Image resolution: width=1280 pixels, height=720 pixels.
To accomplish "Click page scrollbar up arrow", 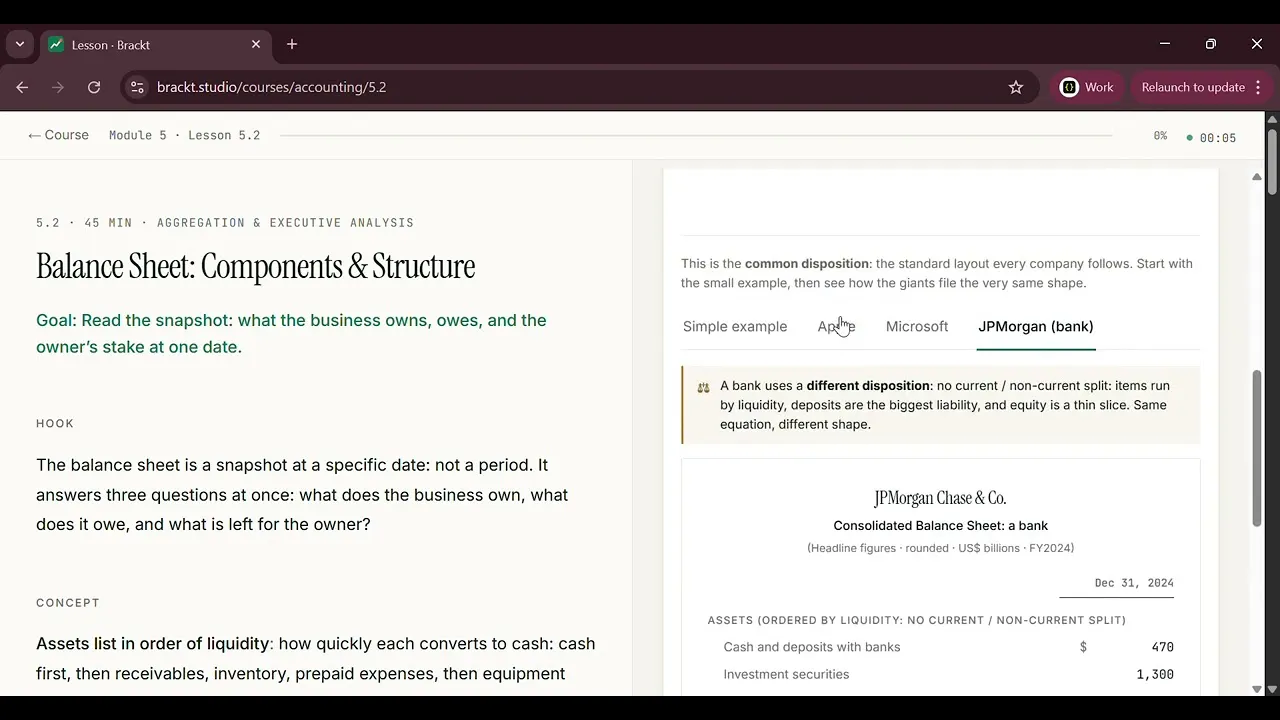I will point(1272,120).
